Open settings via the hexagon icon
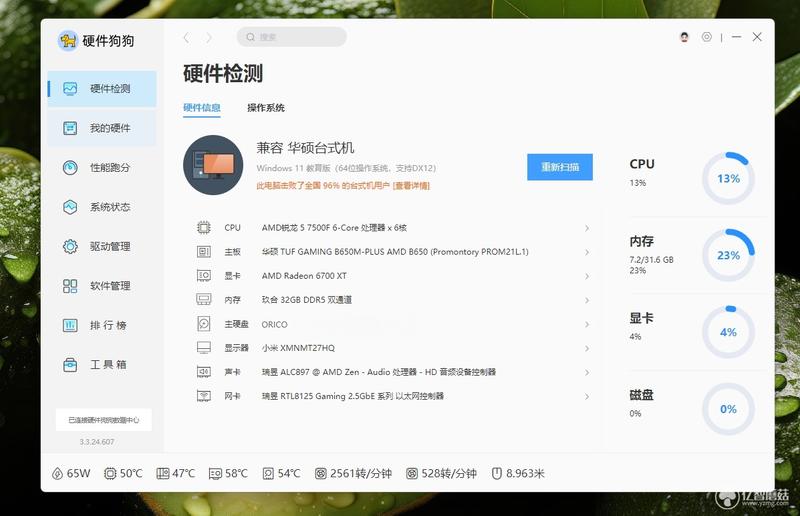This screenshot has height=516, width=800. pyautogui.click(x=707, y=37)
